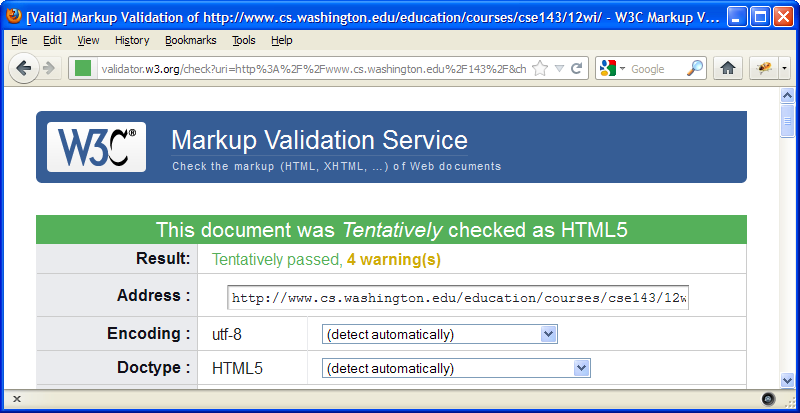Click the Forward navigation arrow

coord(47,68)
